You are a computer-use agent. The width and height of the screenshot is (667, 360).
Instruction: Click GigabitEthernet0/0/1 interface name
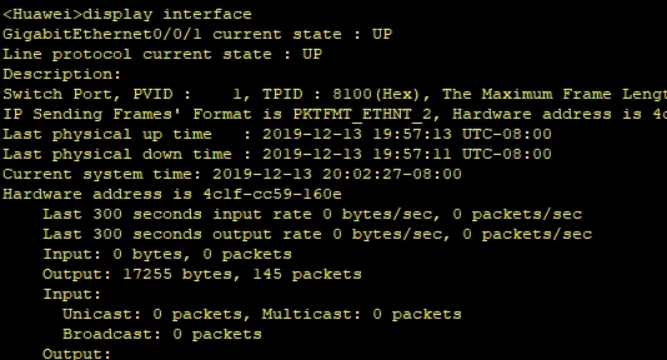102,34
